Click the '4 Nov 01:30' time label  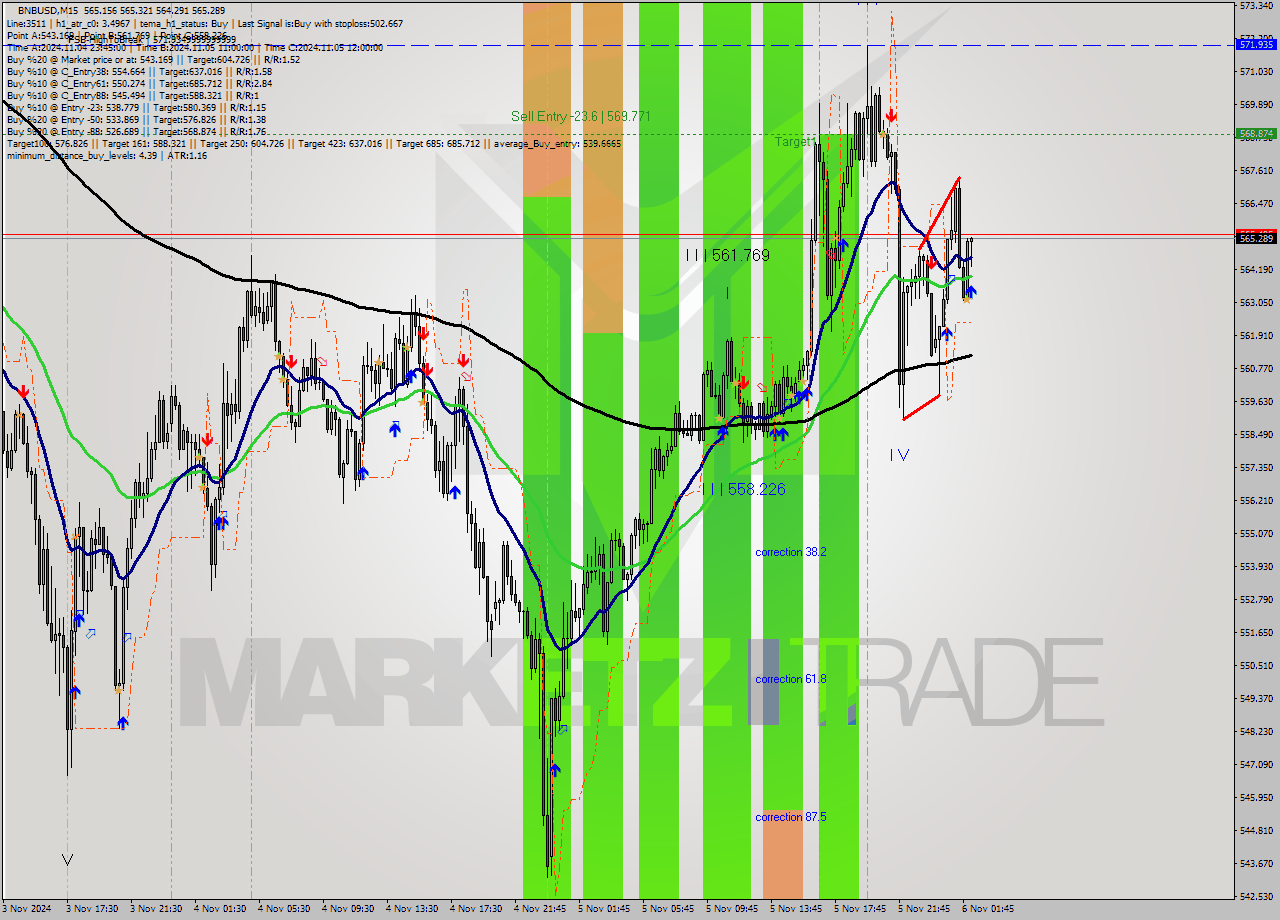[220, 909]
